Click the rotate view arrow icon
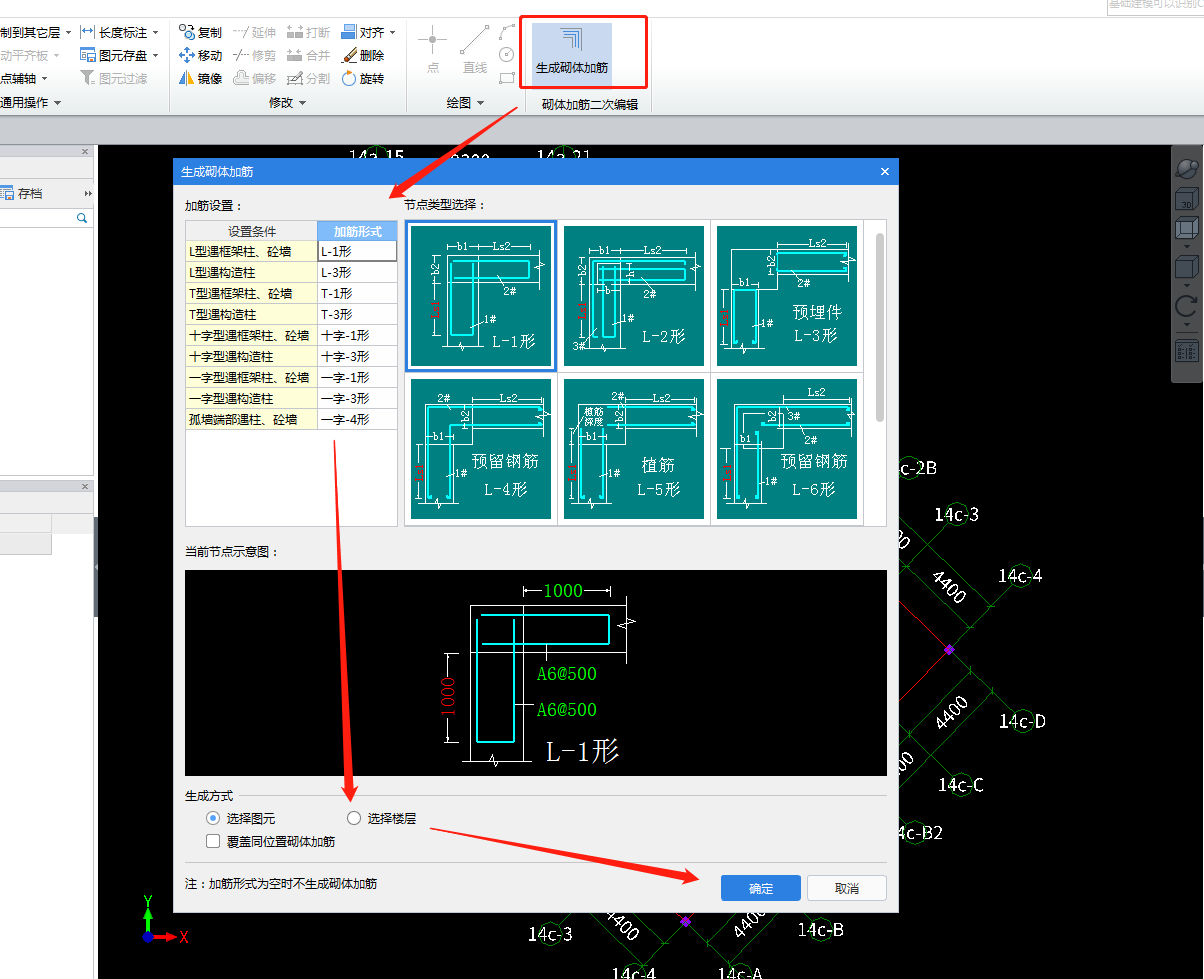Viewport: 1204px width, 979px height. (1187, 306)
